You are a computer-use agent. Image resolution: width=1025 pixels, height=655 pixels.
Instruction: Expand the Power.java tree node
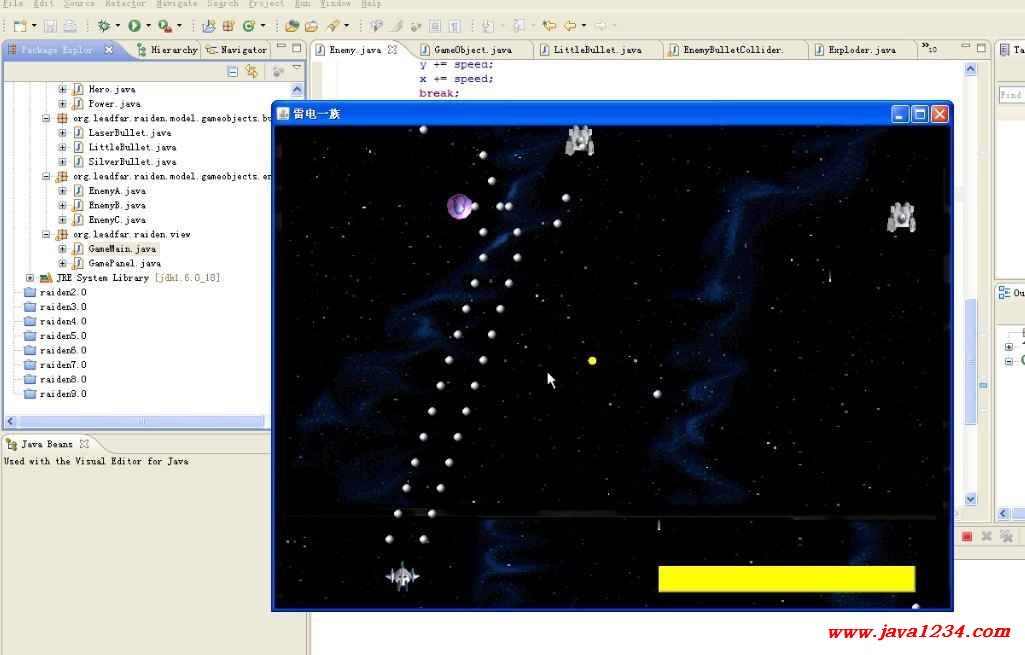(x=62, y=103)
